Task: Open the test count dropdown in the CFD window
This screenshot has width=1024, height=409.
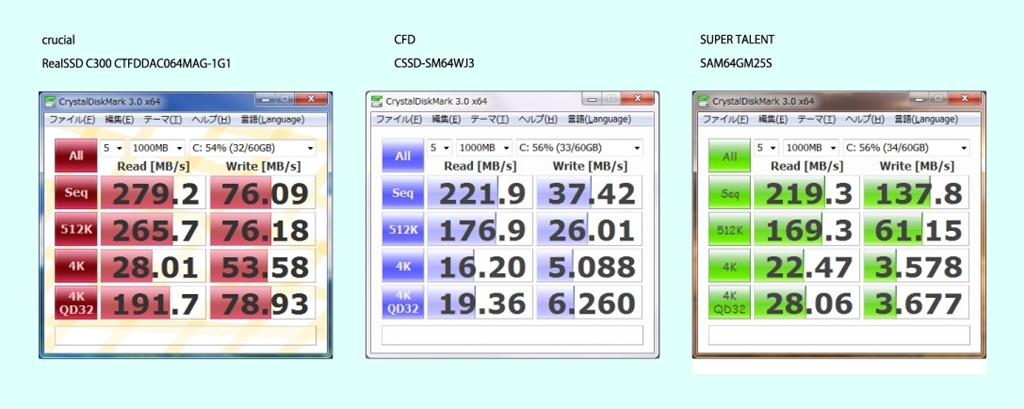Action: click(x=440, y=148)
